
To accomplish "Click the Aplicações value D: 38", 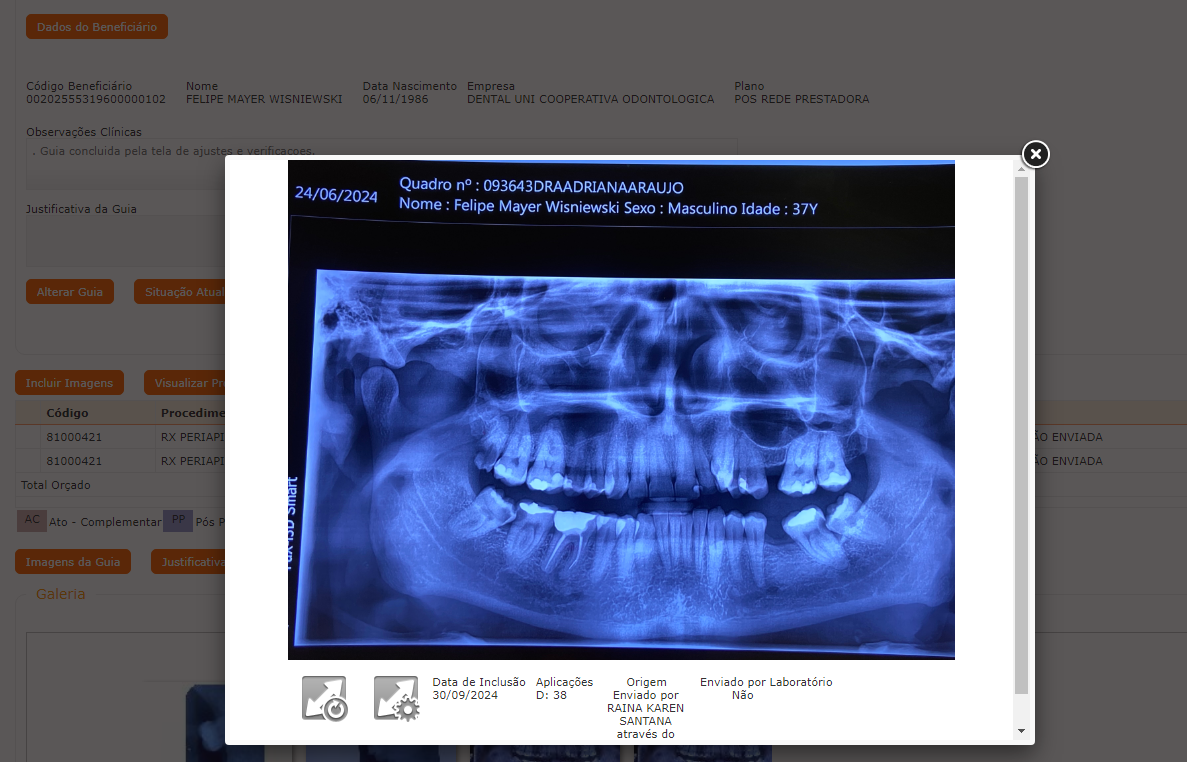I will click(551, 695).
